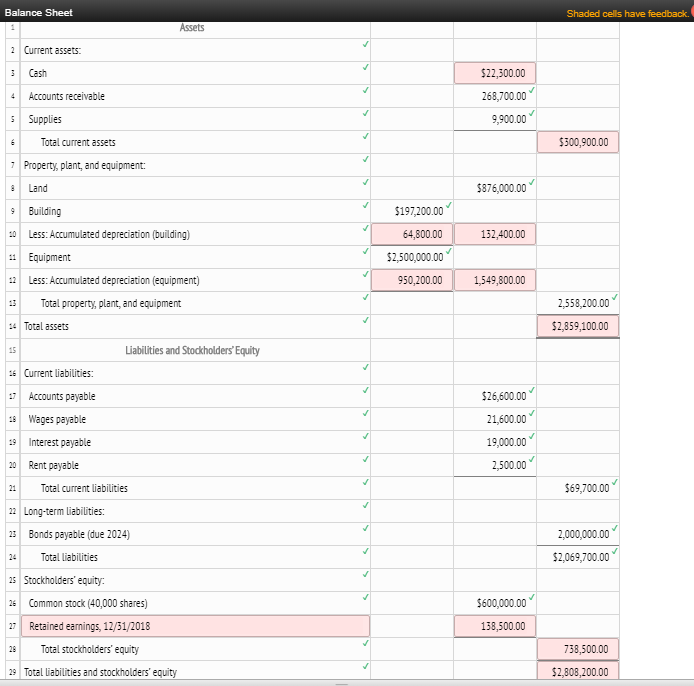Select Accounts receivable value 268,700.00
This screenshot has height=686, width=694.
click(494, 96)
